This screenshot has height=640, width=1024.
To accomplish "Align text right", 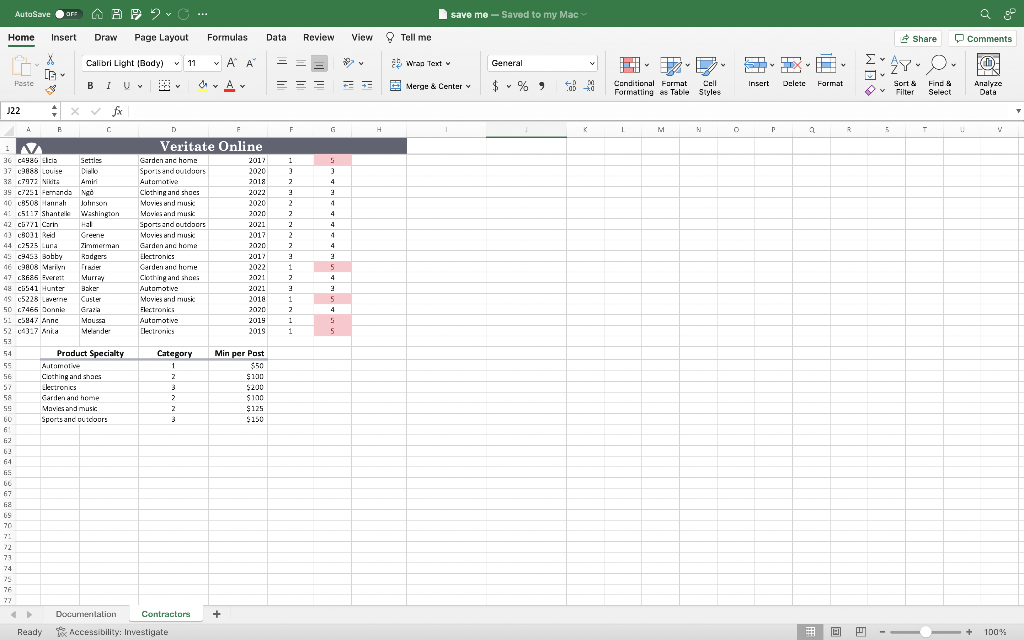I will coord(319,86).
